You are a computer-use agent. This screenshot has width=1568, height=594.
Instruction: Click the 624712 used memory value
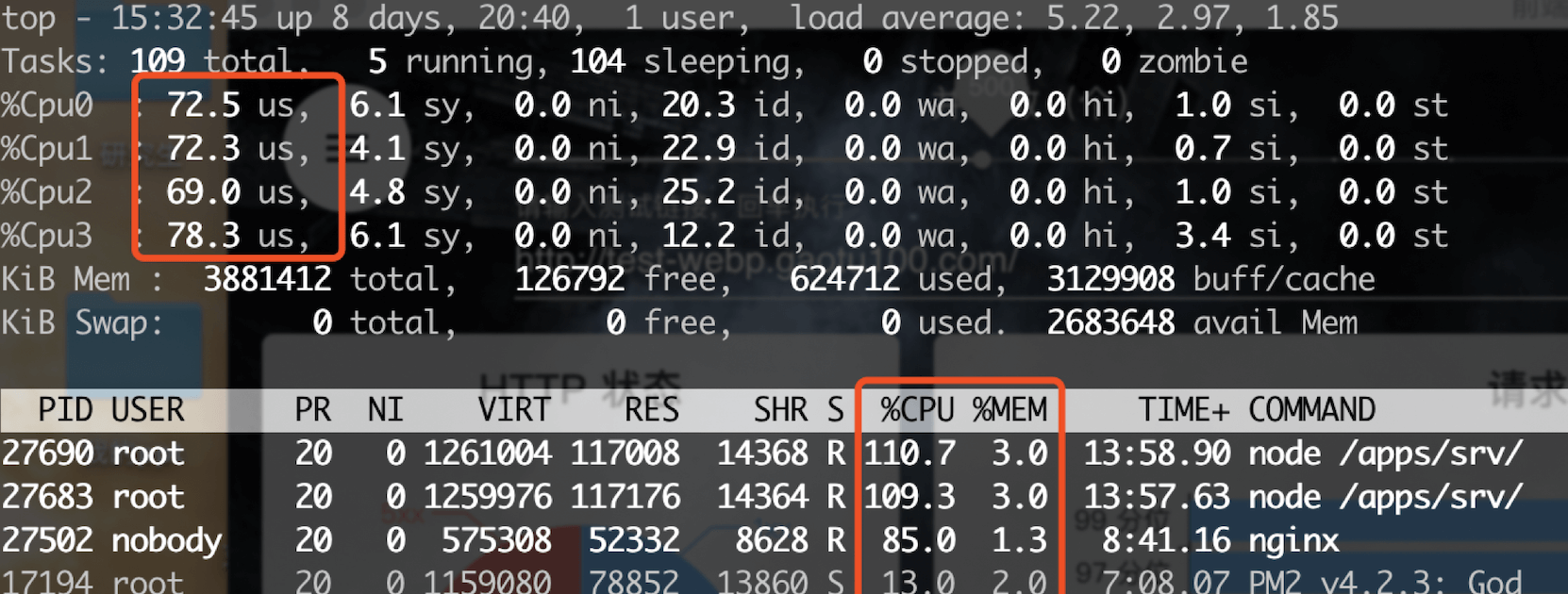point(844,279)
